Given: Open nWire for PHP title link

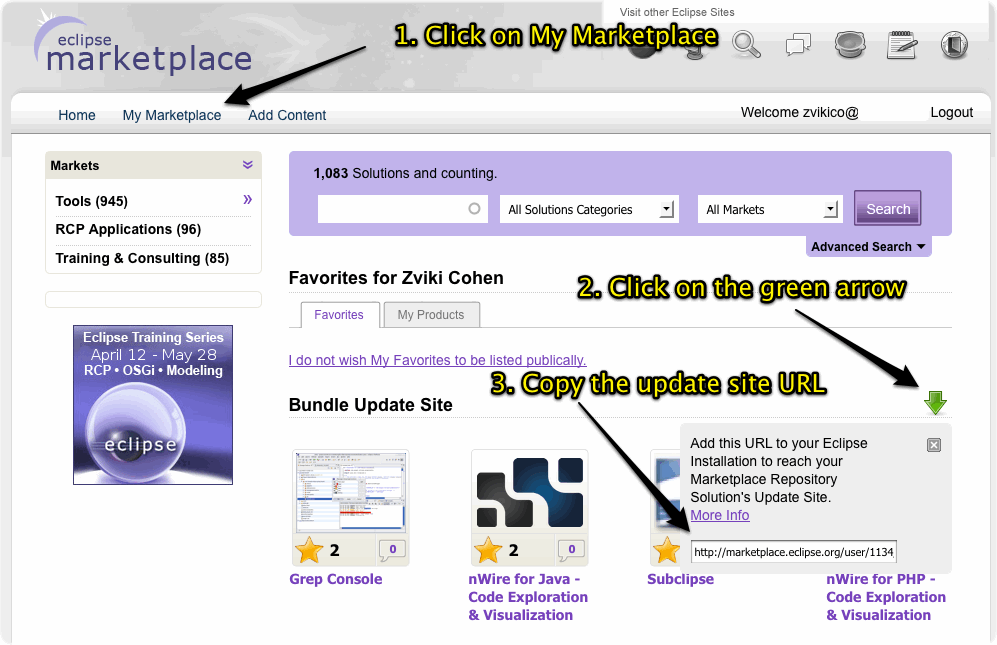Looking at the screenshot, I should click(x=886, y=597).
